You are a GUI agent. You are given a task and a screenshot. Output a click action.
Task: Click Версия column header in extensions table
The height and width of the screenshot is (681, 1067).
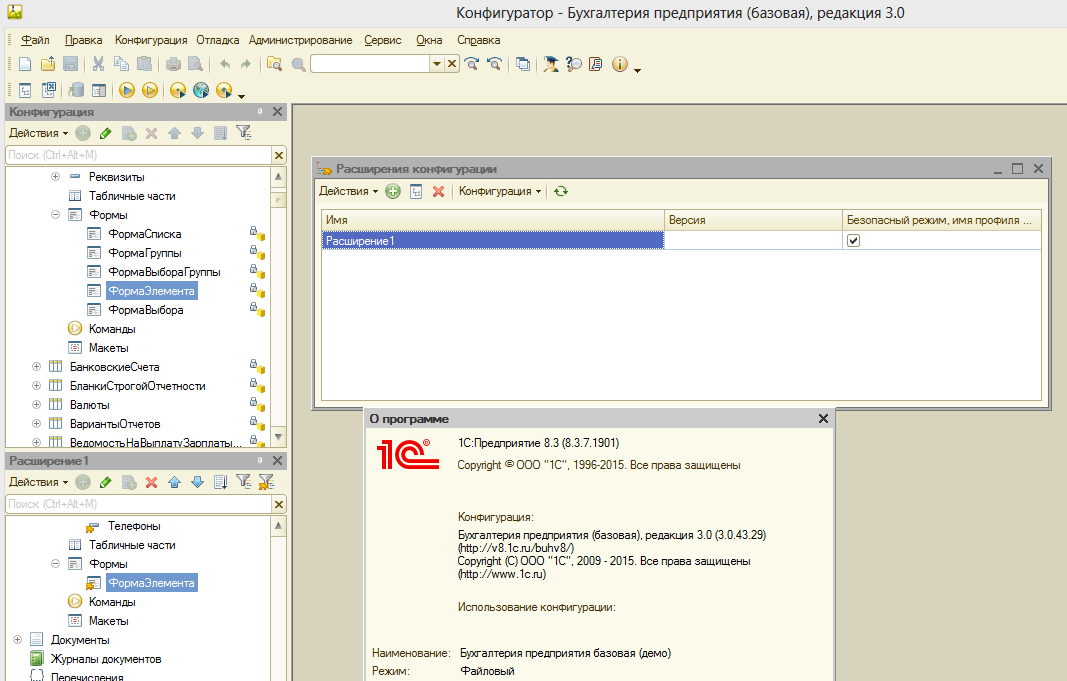click(x=753, y=220)
